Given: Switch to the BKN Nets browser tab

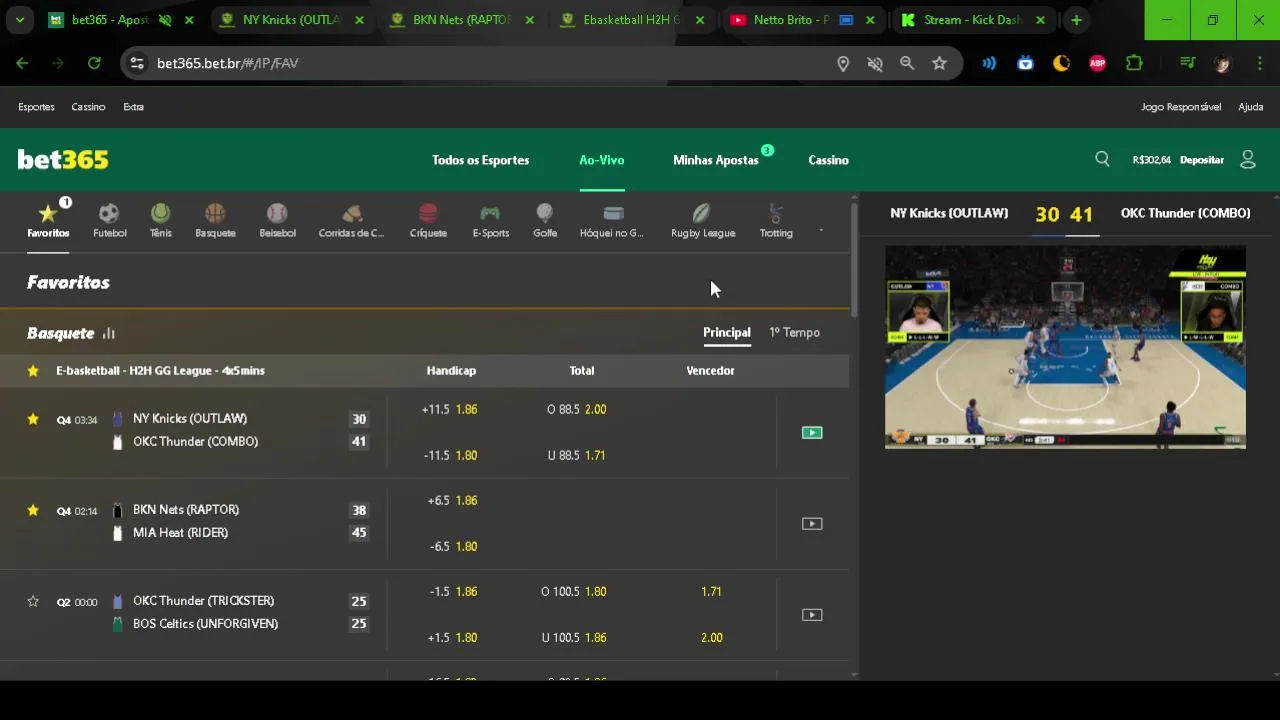Looking at the screenshot, I should [x=460, y=20].
